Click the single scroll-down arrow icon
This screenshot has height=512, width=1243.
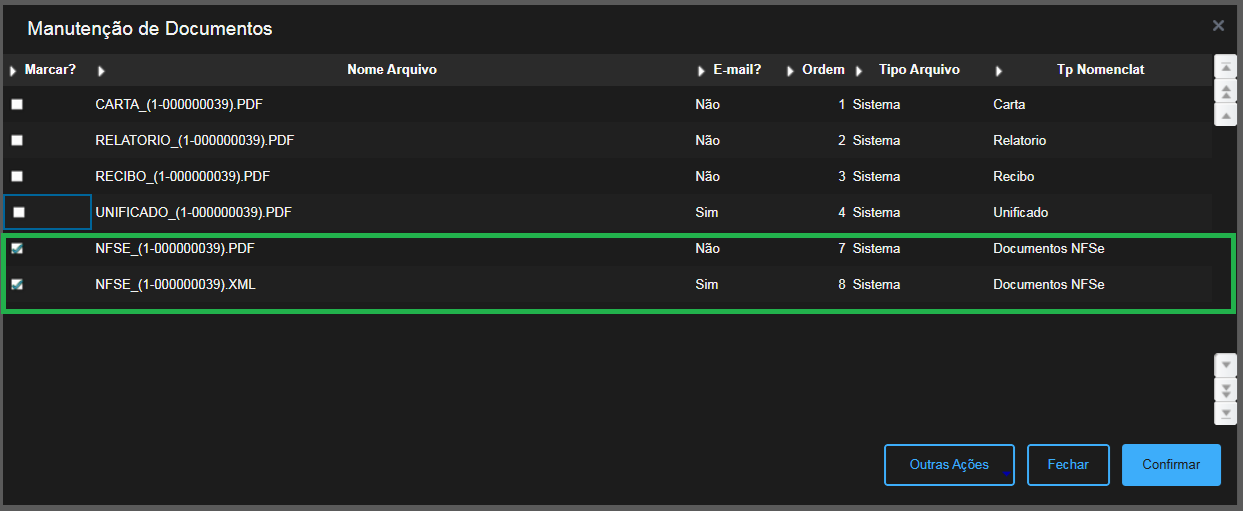pyautogui.click(x=1225, y=364)
